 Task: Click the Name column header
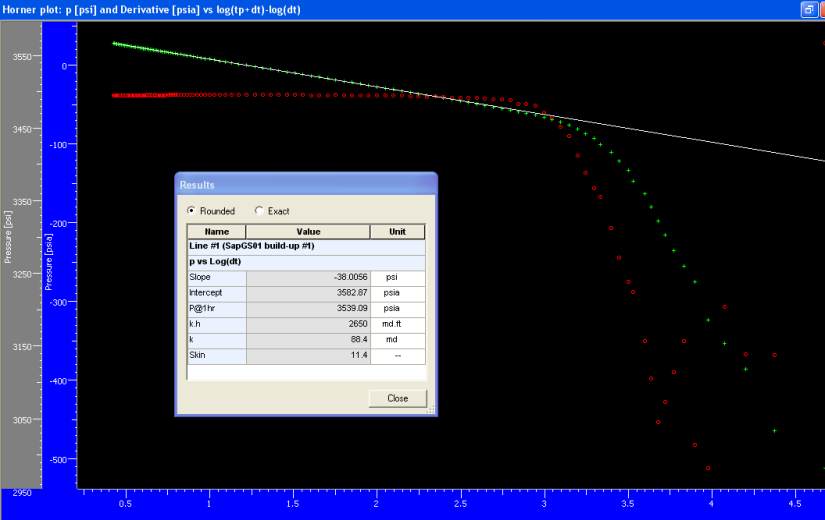(216, 231)
